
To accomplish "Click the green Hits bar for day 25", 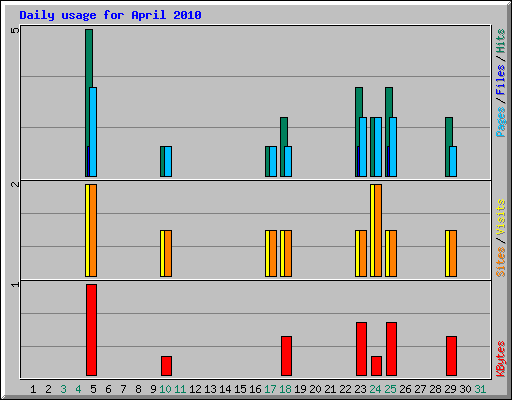I will tap(389, 102).
